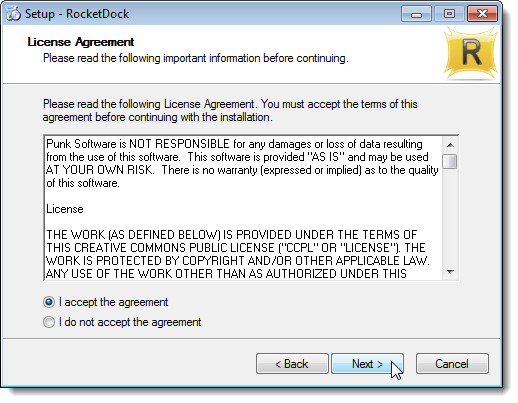
Task: Continue installation with the Next button
Action: coord(367,364)
